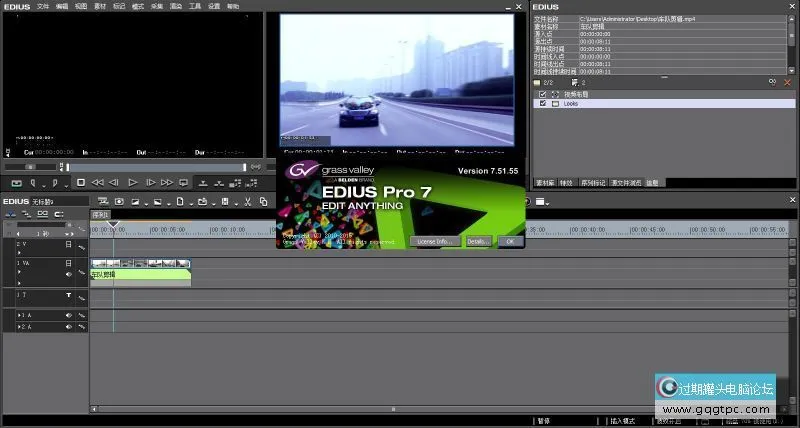800x428 pixels.
Task: Click the red delete X in information panel
Action: pos(787,82)
